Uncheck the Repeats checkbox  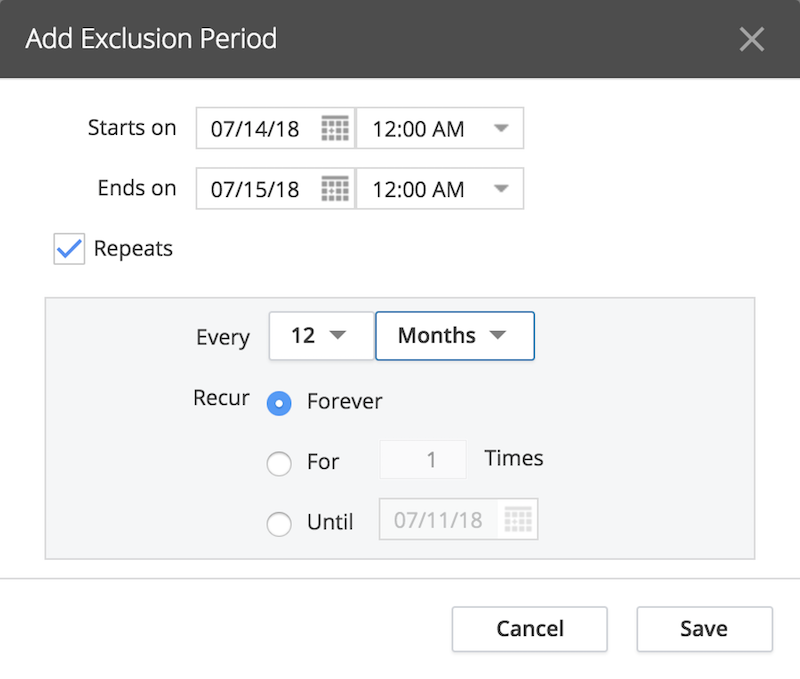pyautogui.click(x=69, y=249)
